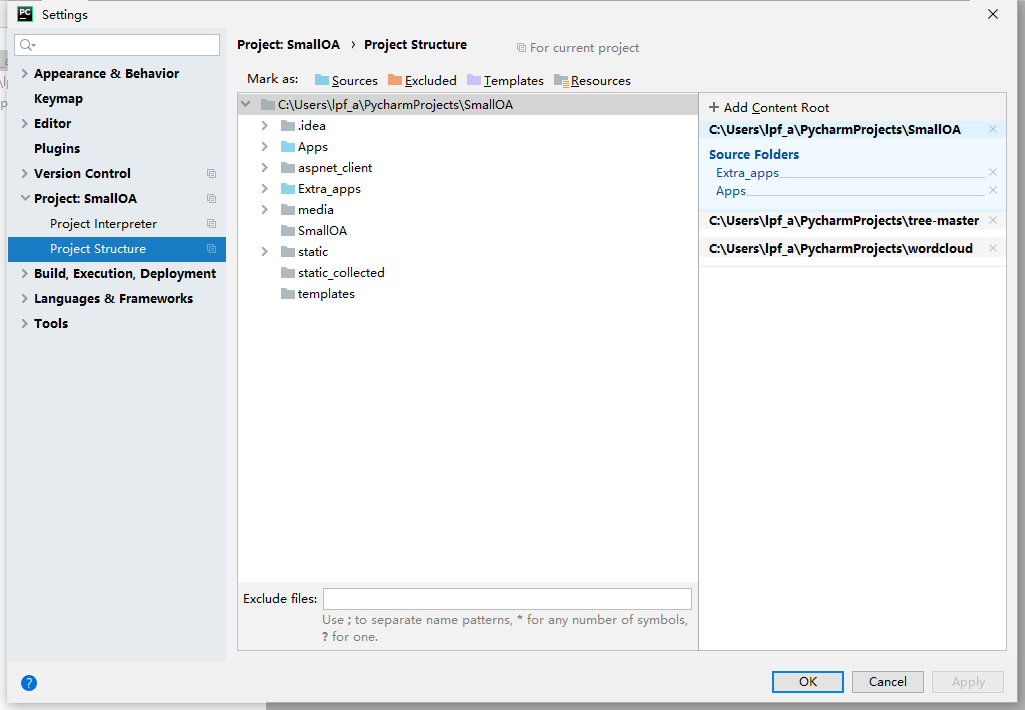Expand the aspnet_client folder node
The image size is (1025, 710).
click(x=265, y=167)
